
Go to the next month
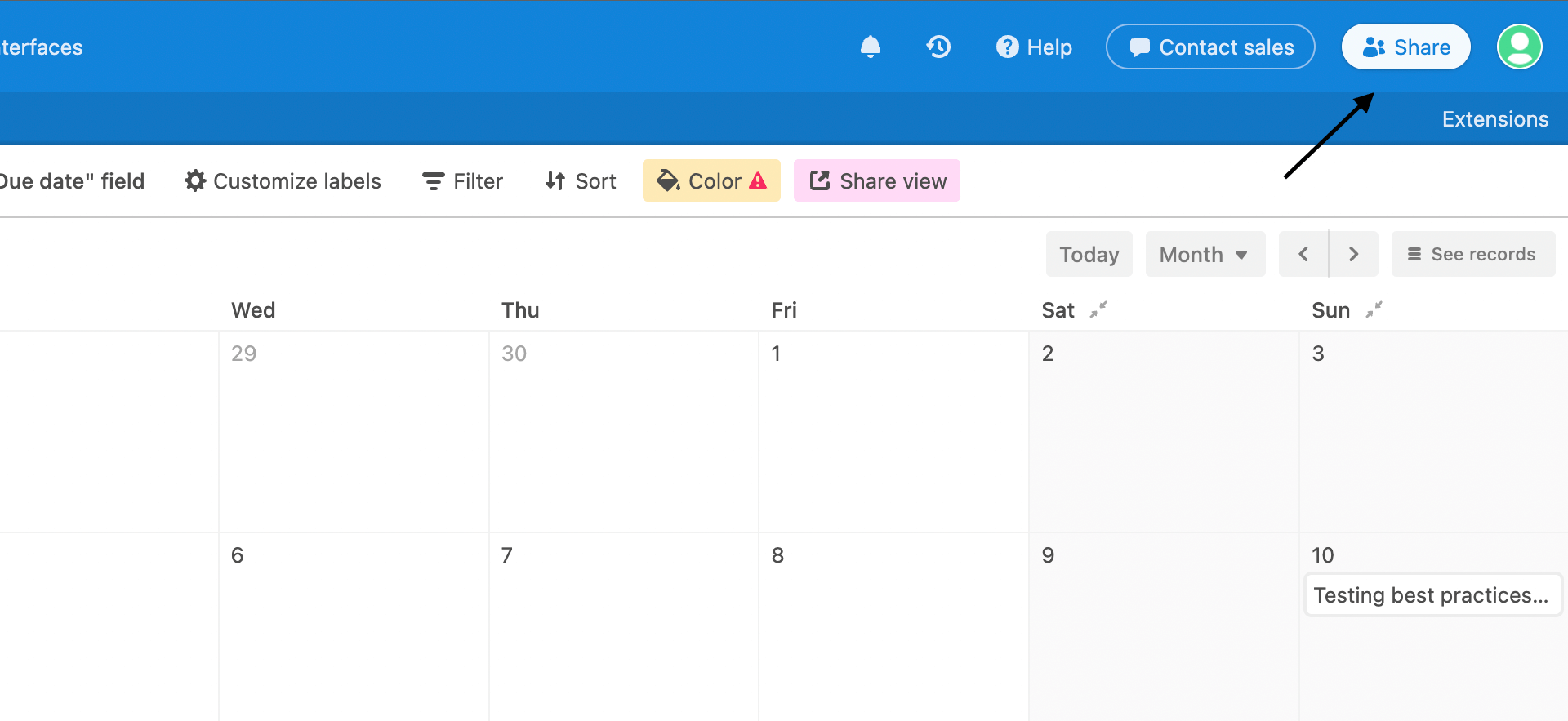pyautogui.click(x=1354, y=254)
